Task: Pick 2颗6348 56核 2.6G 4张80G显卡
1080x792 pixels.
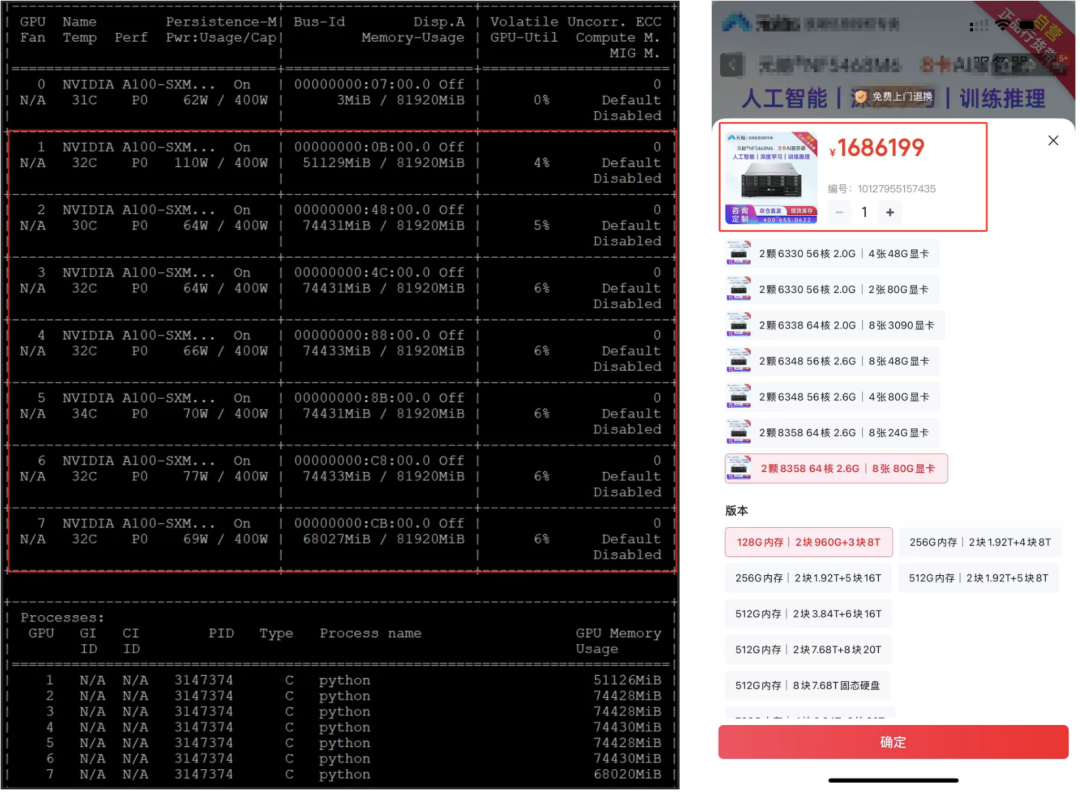Action: [831, 397]
